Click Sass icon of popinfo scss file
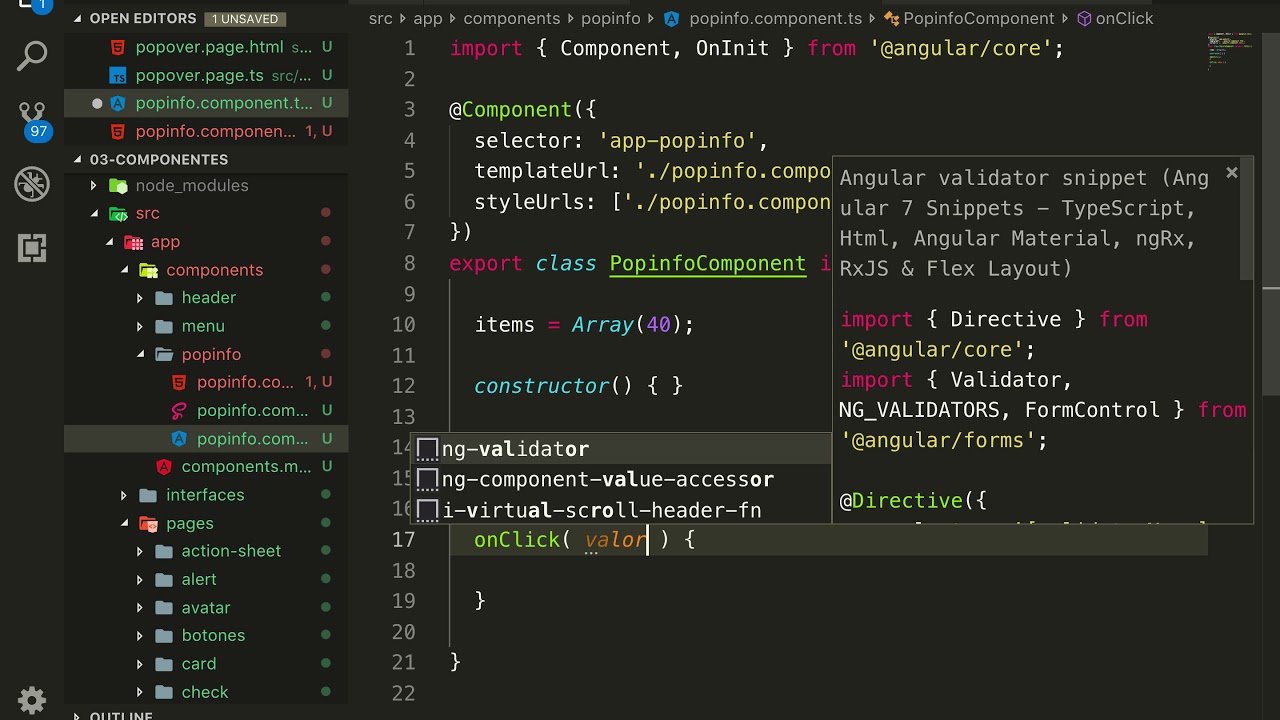The image size is (1280, 720). (x=179, y=410)
